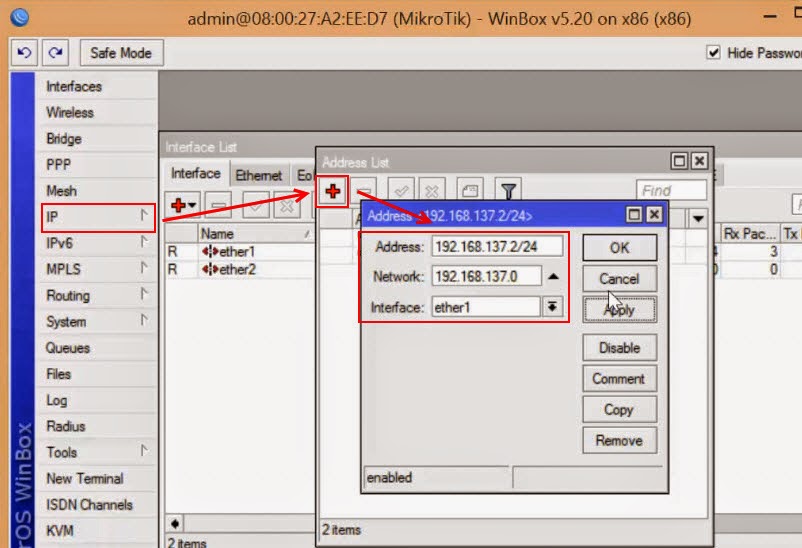Click Rx Packets column header
The image size is (802, 548).
[x=750, y=234]
